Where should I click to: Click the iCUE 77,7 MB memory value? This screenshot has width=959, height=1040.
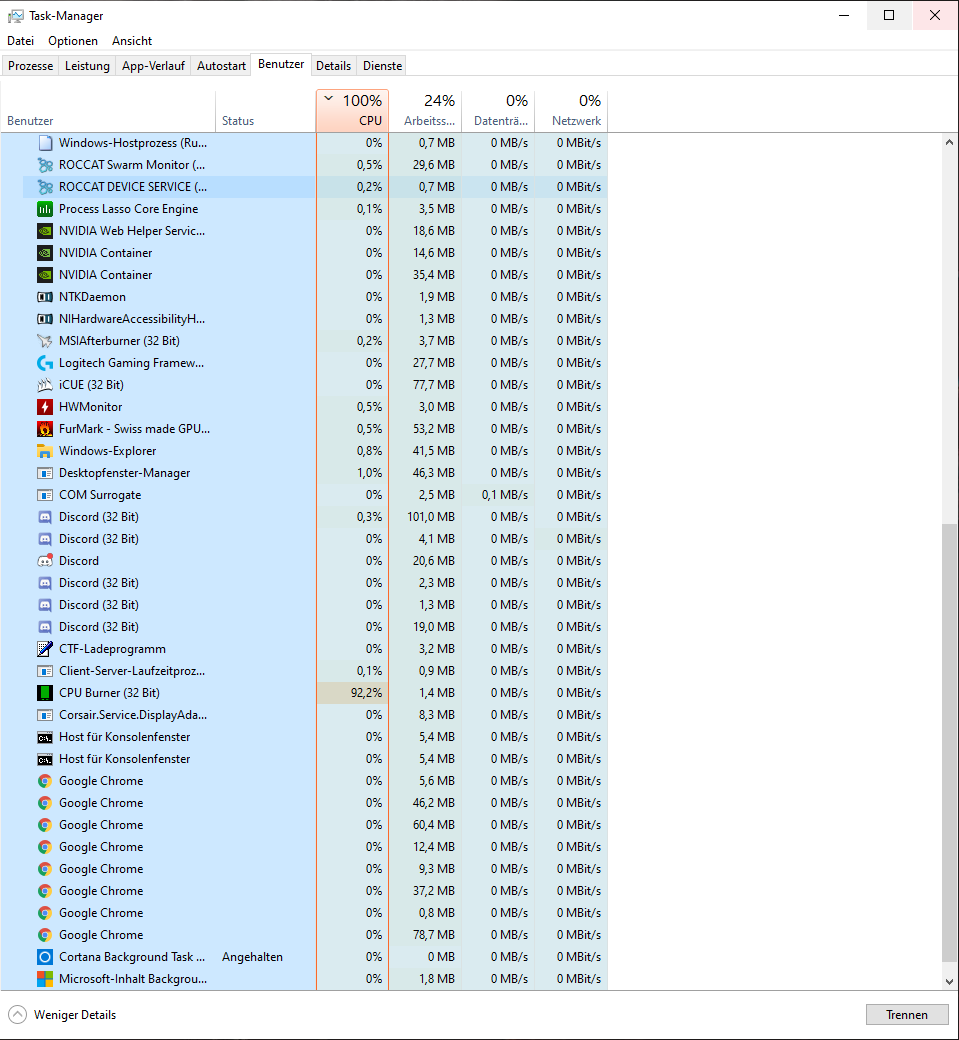click(434, 385)
